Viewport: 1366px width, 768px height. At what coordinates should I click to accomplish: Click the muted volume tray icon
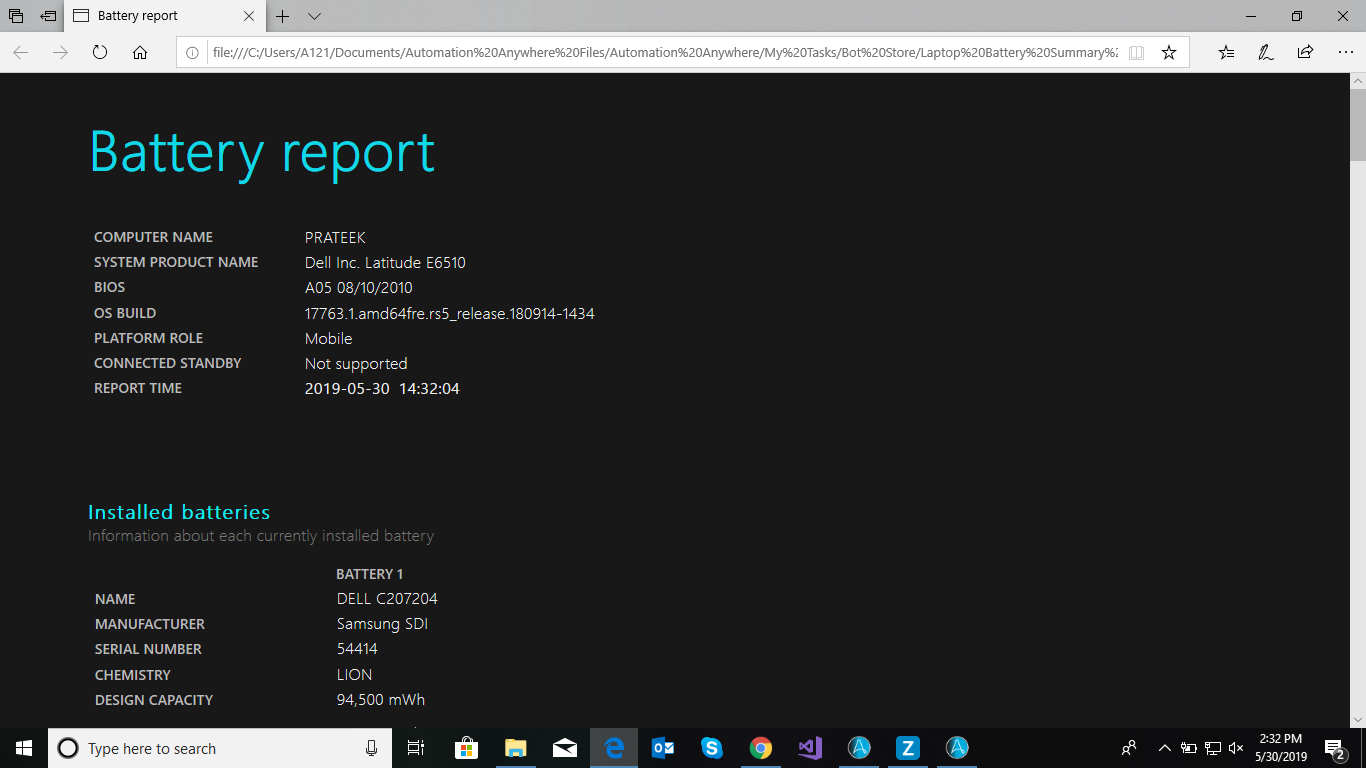click(x=1236, y=748)
